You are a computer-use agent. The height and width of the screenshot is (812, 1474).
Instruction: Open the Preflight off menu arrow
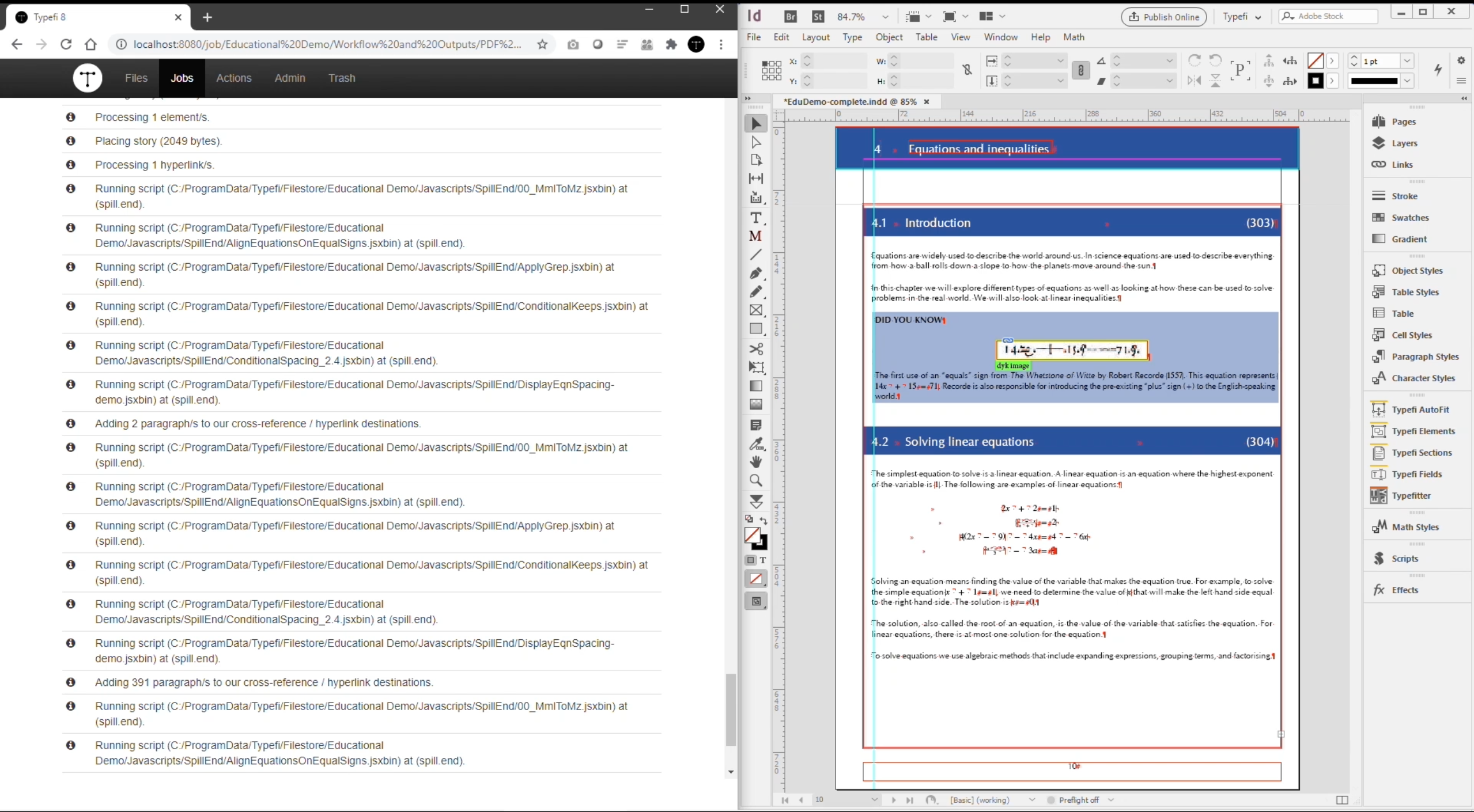click(x=1111, y=800)
